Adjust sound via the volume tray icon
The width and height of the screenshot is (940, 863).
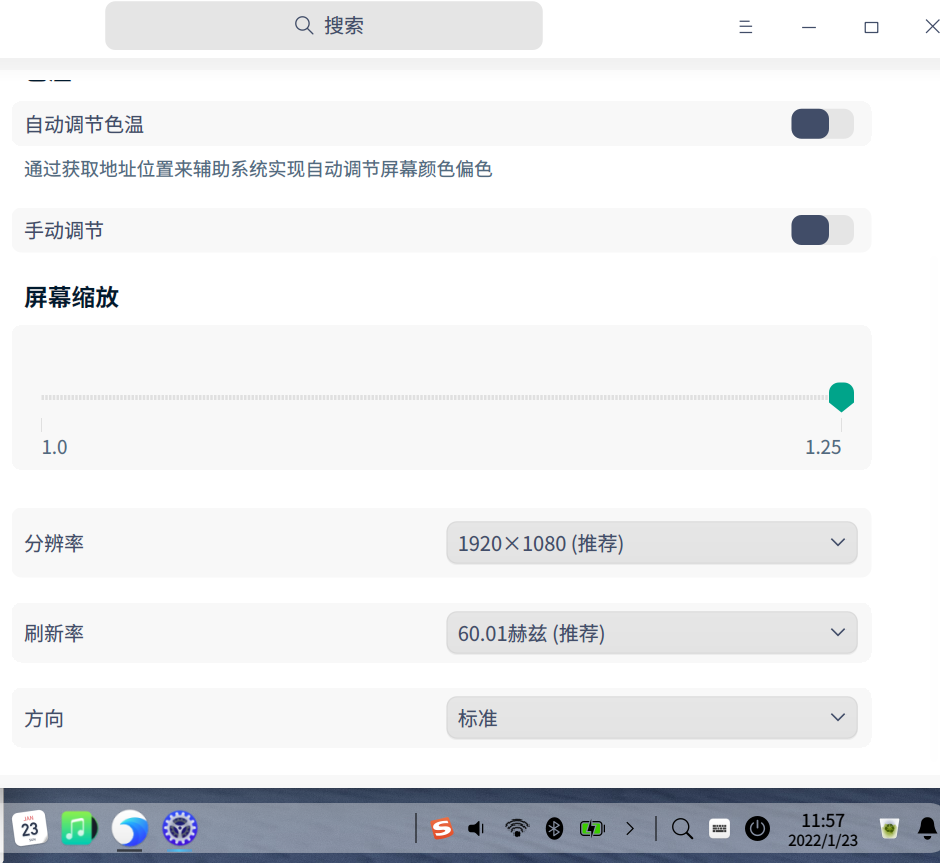coord(475,829)
